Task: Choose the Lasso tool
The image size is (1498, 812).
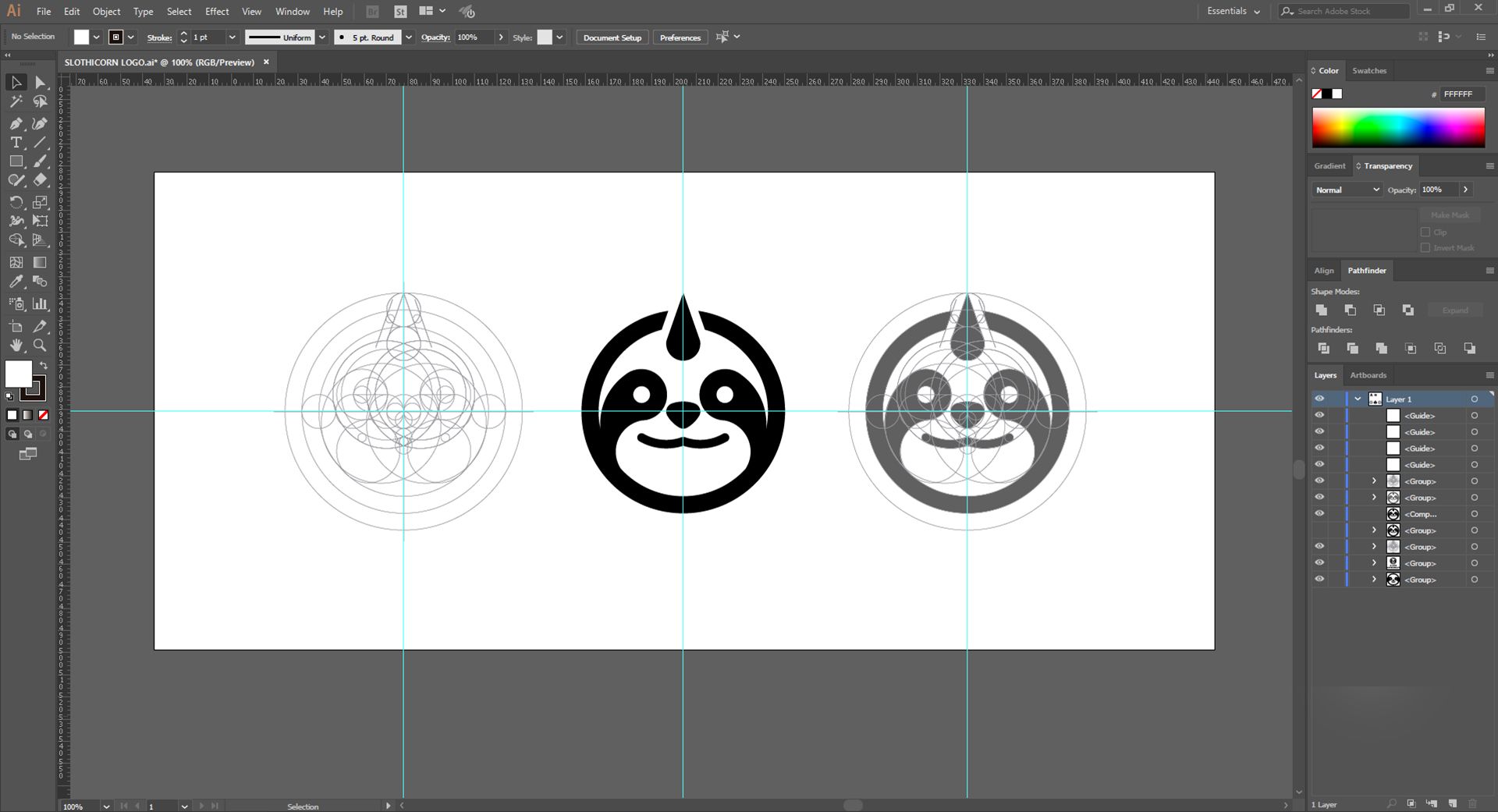Action: pyautogui.click(x=40, y=101)
